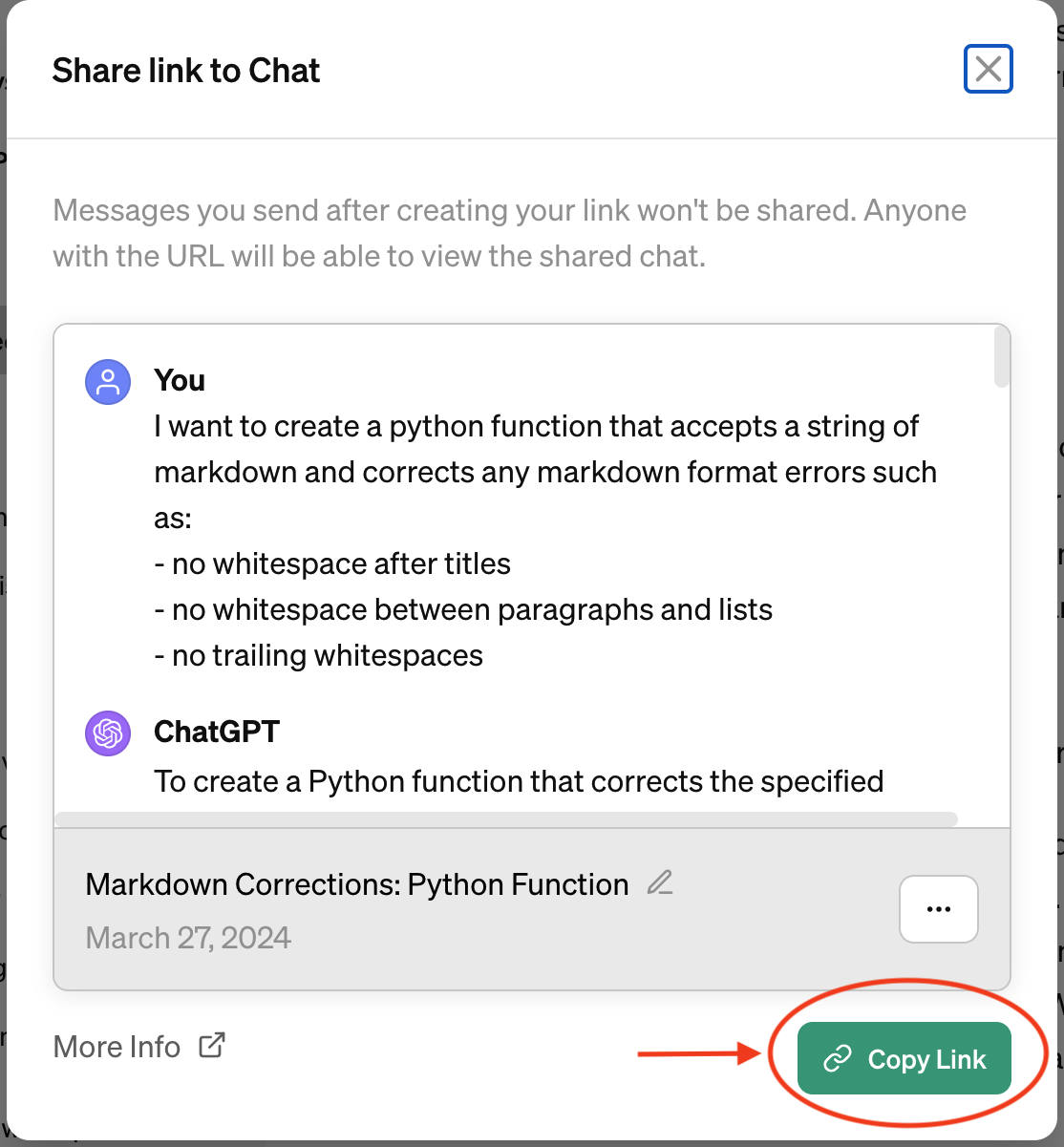Click the ChatGPT reply text in preview
The height and width of the screenshot is (1147, 1064).
(520, 781)
